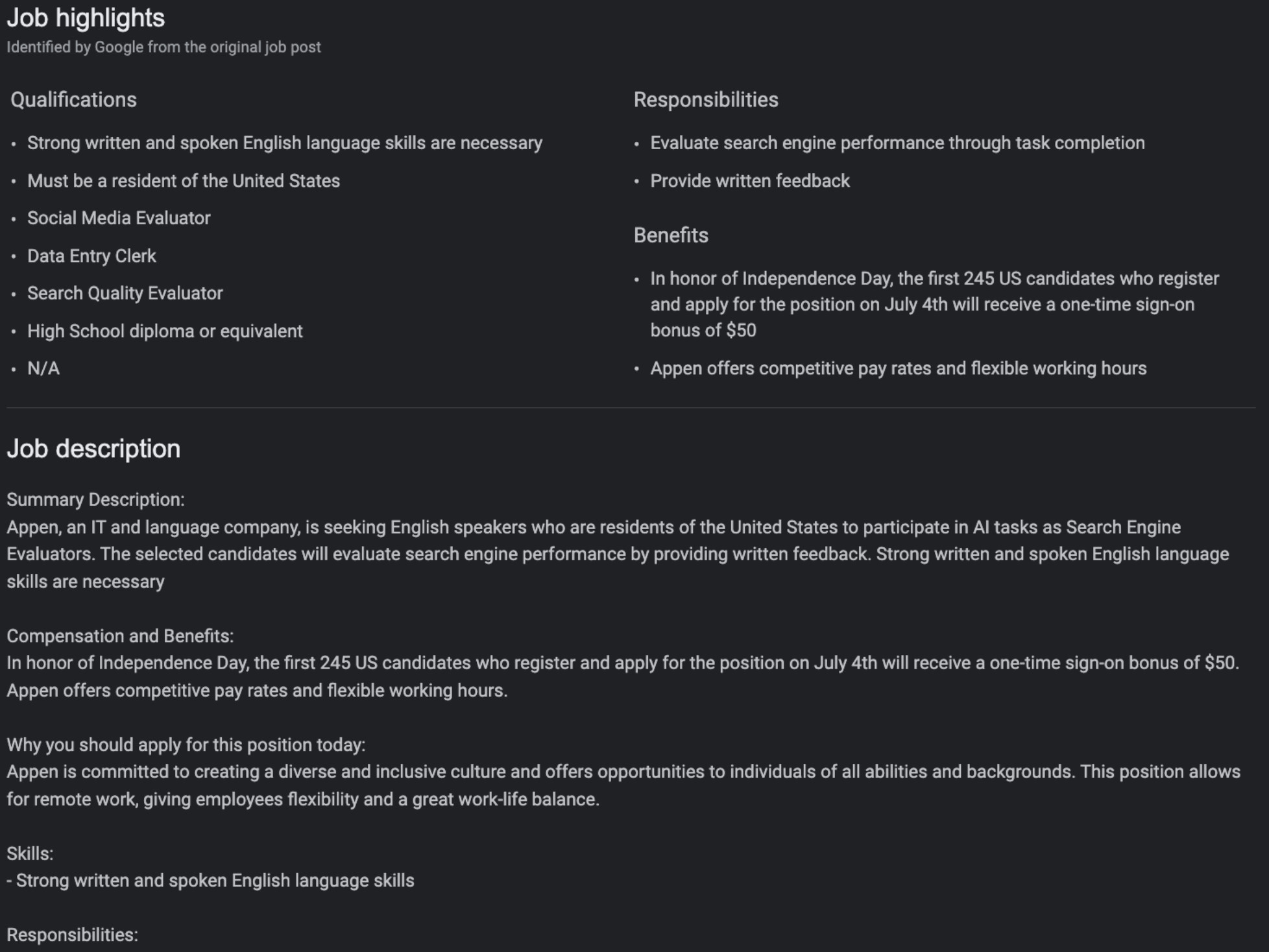
Task: Click "High School diploma or equivalent" item
Action: (165, 331)
